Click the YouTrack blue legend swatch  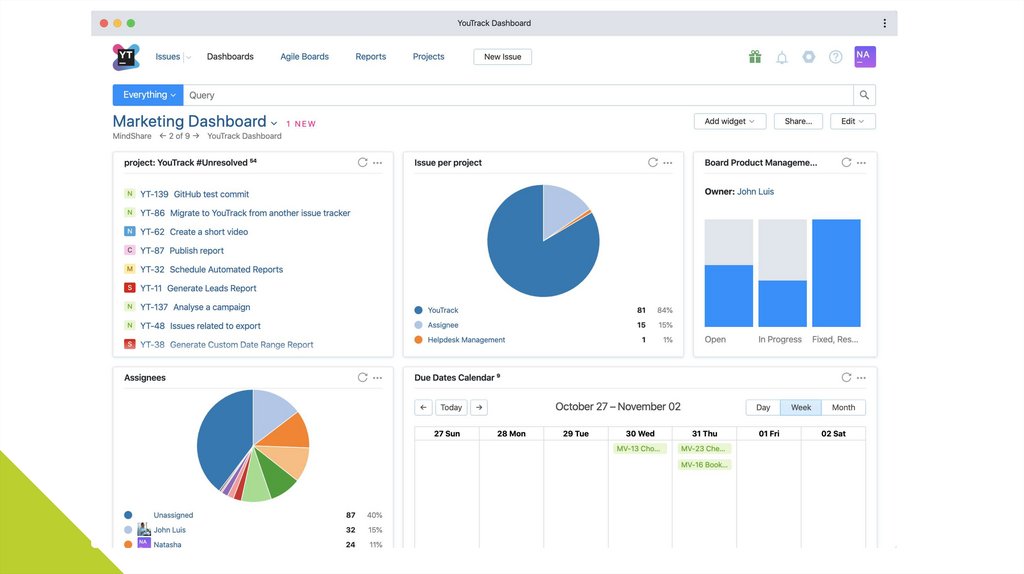418,310
